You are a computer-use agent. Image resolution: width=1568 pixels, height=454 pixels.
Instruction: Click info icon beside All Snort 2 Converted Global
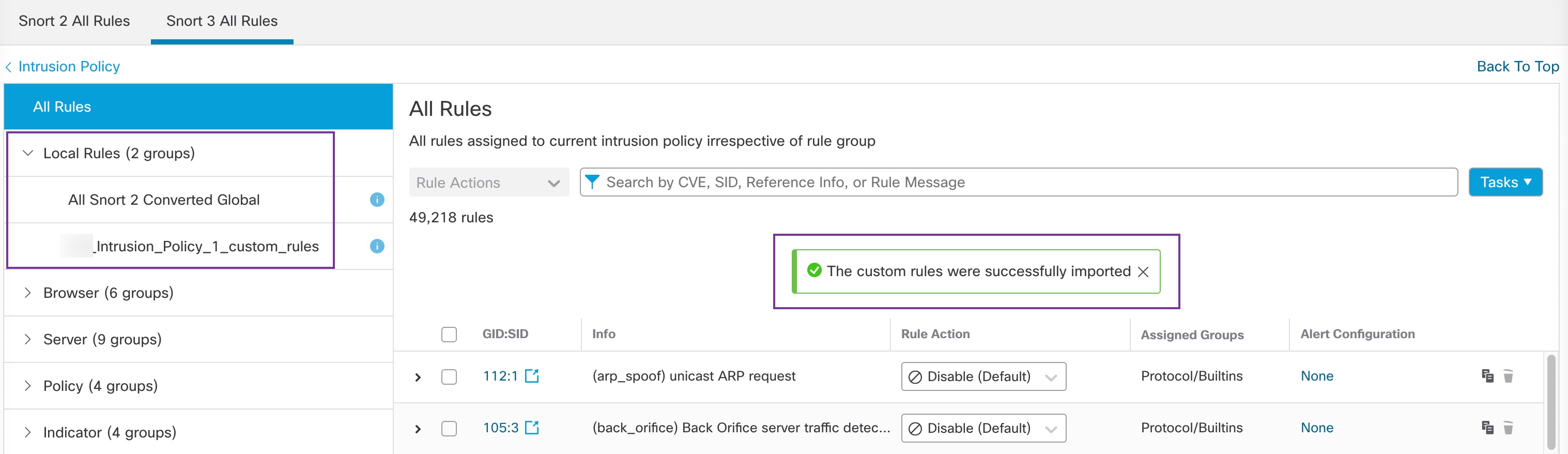tap(377, 200)
